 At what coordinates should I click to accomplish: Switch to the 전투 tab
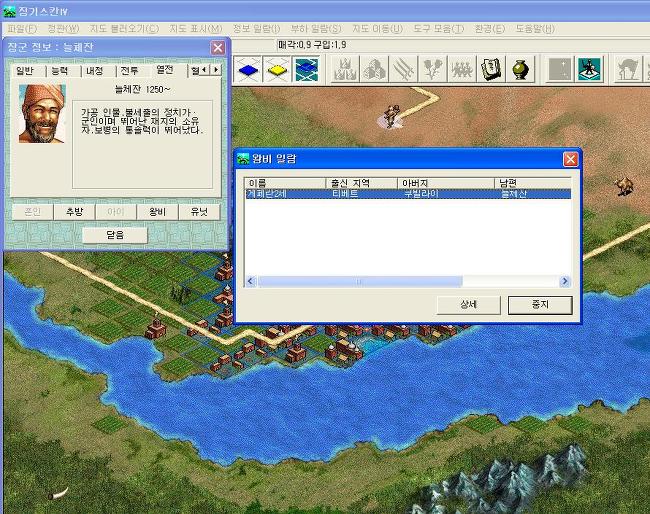point(130,71)
